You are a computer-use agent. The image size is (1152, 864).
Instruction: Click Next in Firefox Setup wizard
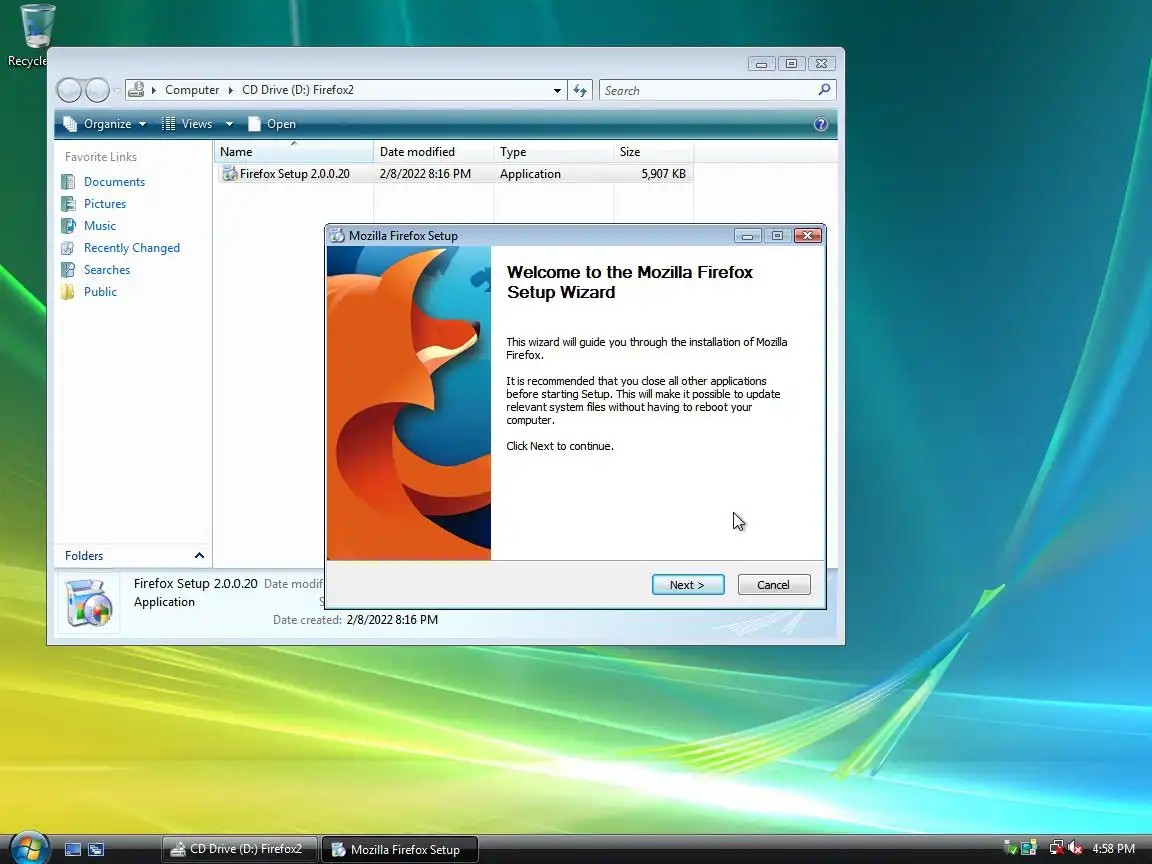click(x=688, y=585)
